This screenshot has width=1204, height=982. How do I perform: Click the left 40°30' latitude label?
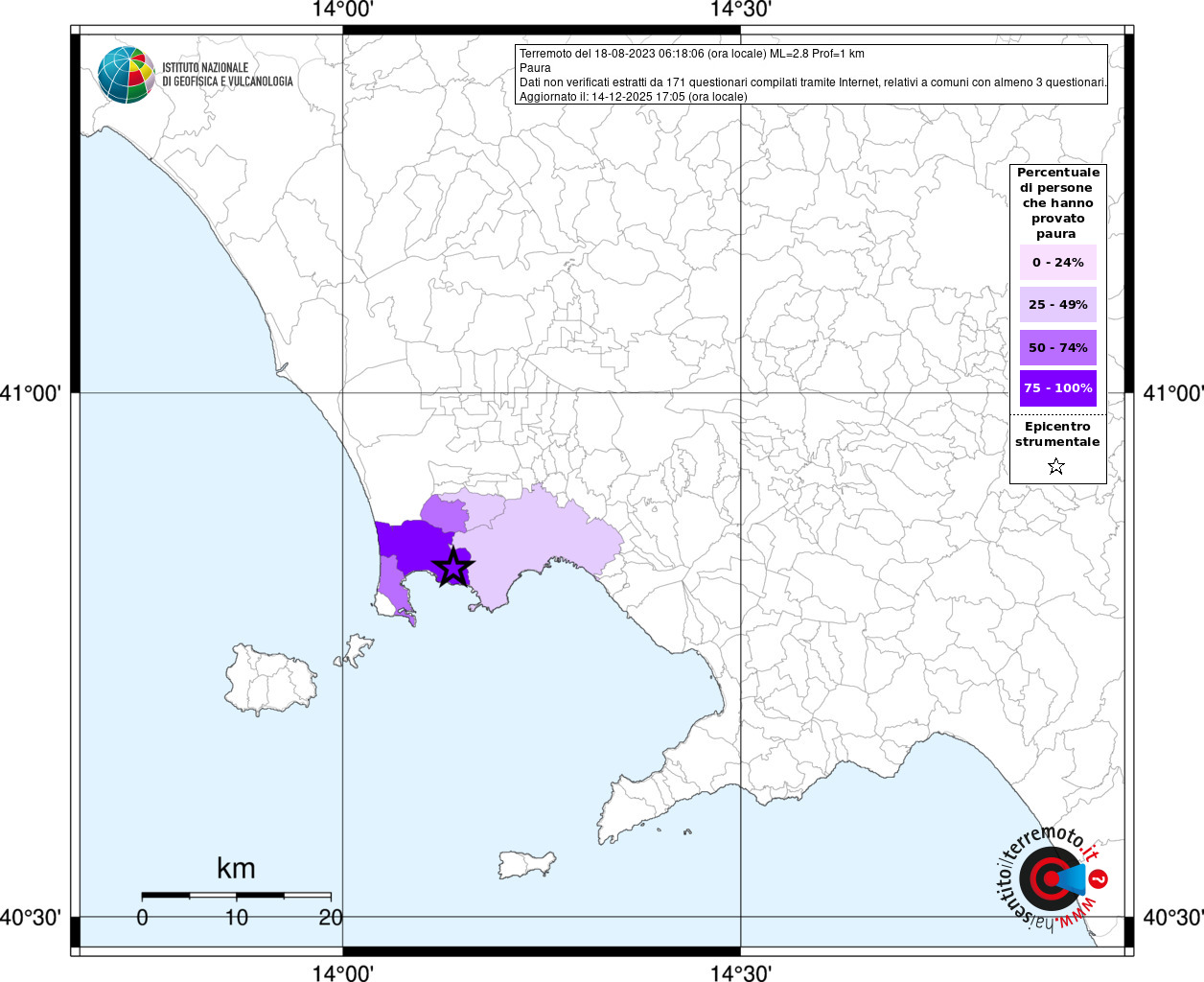pos(31,918)
